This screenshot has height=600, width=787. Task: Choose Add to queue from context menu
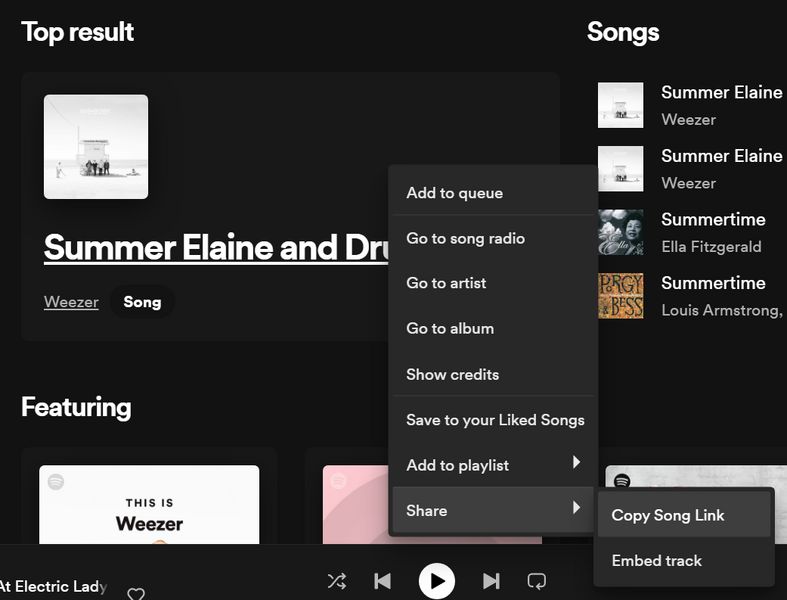(454, 193)
